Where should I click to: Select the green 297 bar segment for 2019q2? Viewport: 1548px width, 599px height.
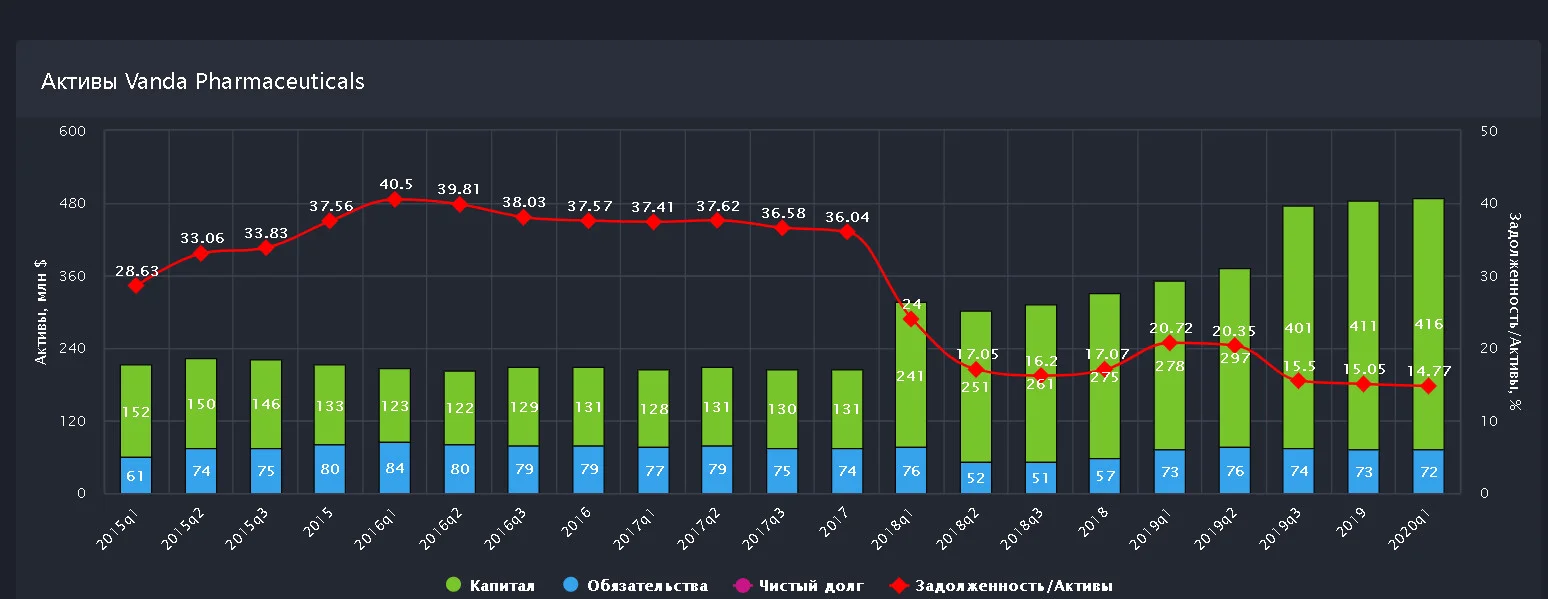(1235, 358)
